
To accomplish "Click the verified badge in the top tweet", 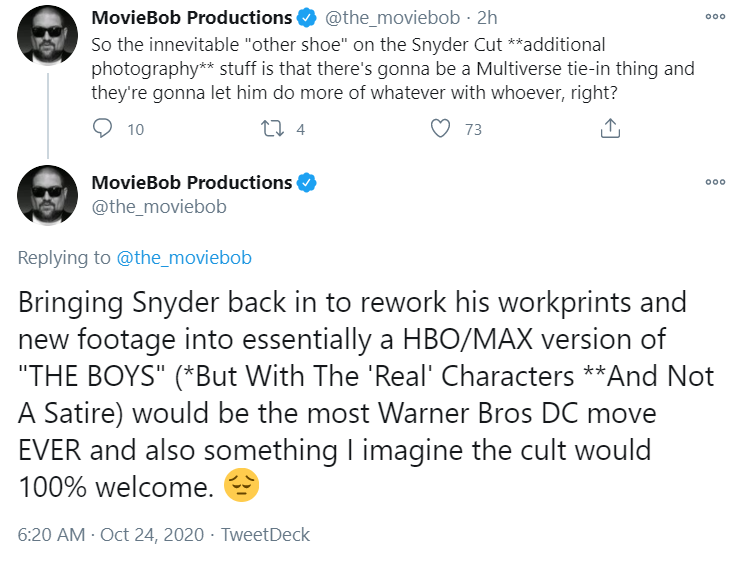I will 306,18.
